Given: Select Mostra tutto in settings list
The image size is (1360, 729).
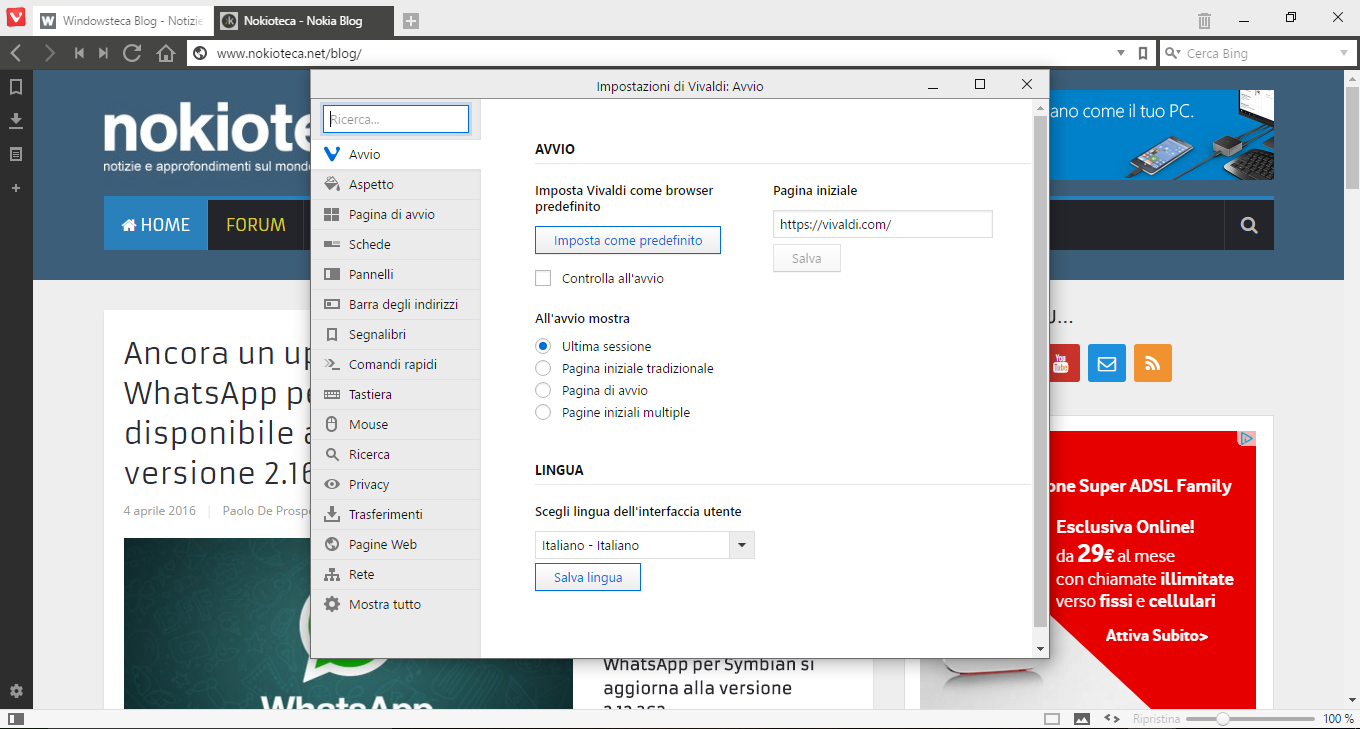Looking at the screenshot, I should tap(396, 604).
